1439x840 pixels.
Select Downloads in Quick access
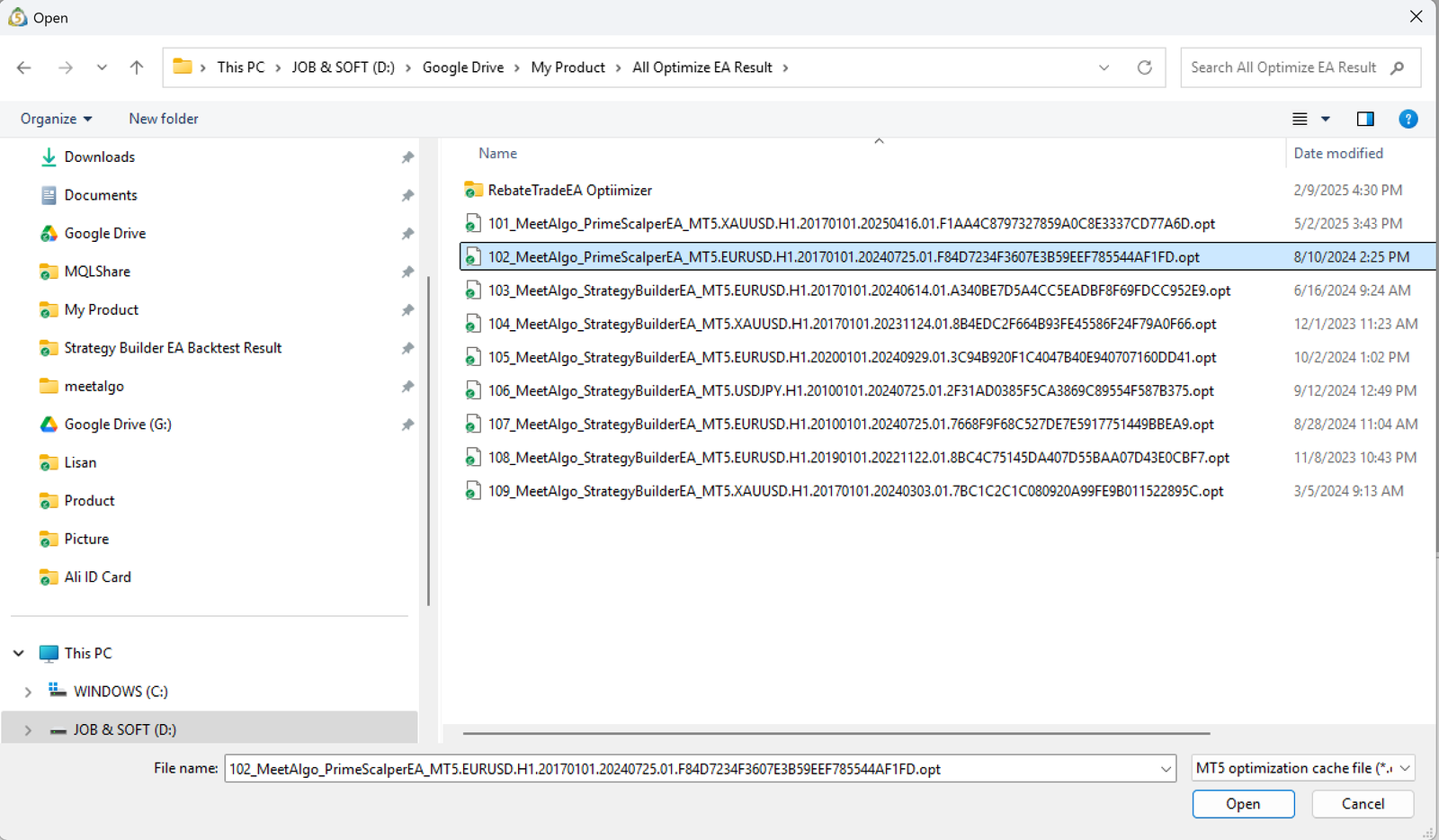(x=99, y=156)
